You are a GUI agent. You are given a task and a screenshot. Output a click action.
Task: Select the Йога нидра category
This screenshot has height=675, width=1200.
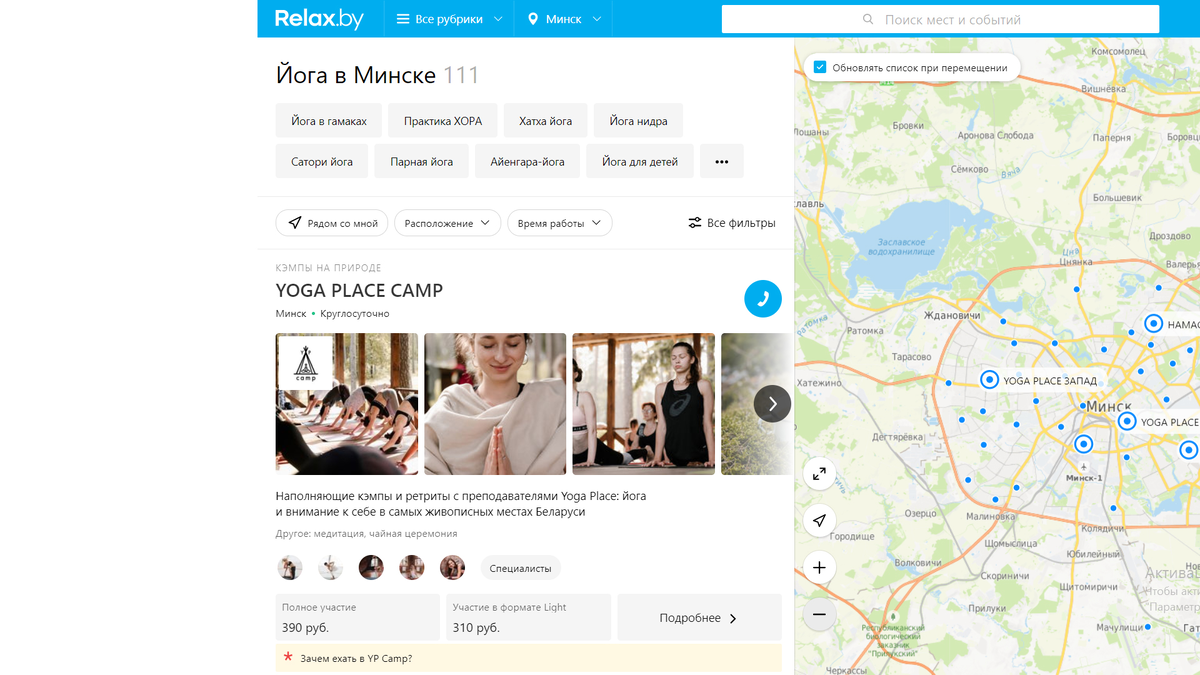(638, 121)
